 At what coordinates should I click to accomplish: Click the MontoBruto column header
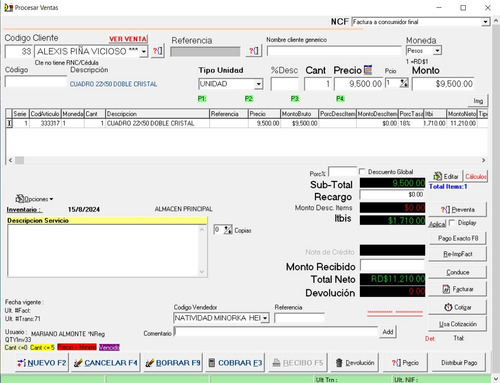click(x=299, y=114)
